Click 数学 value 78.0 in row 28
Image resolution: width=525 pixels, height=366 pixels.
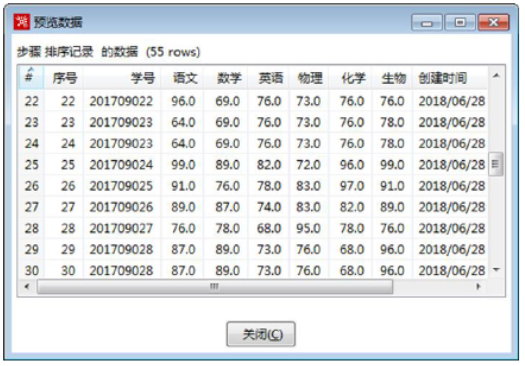tap(227, 228)
